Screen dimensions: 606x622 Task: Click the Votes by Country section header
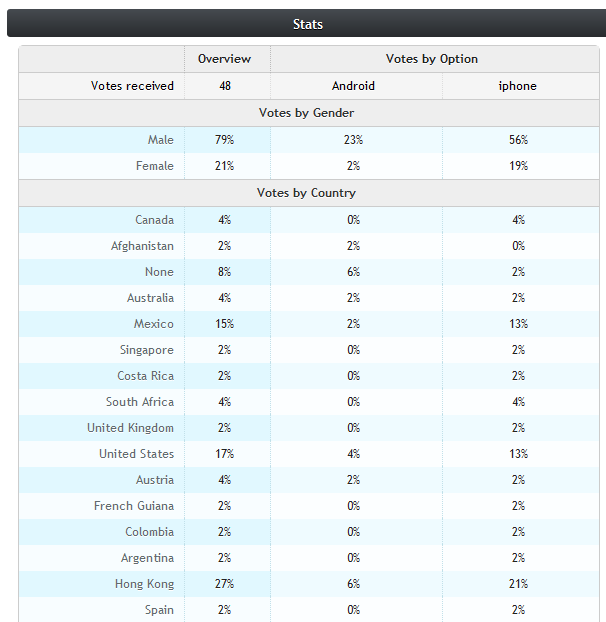[x=306, y=193]
